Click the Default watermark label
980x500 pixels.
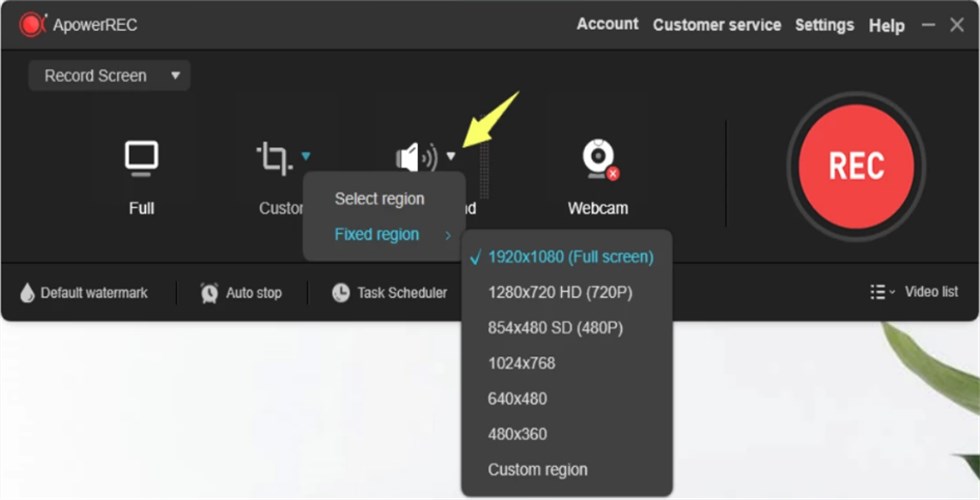click(94, 292)
